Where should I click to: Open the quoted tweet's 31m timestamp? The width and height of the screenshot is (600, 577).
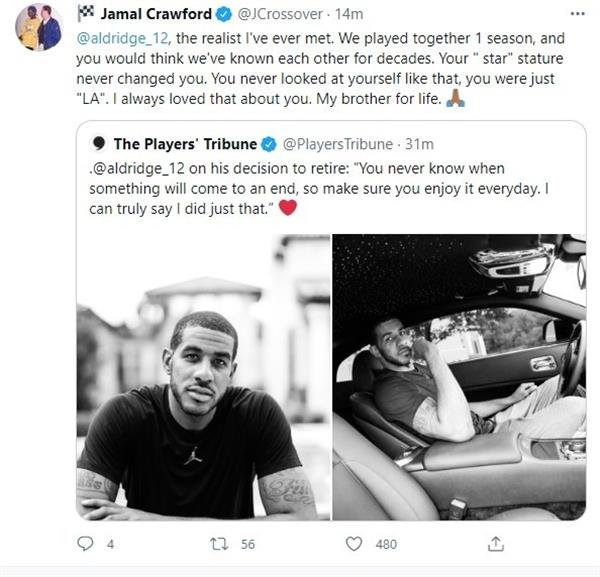click(x=419, y=144)
